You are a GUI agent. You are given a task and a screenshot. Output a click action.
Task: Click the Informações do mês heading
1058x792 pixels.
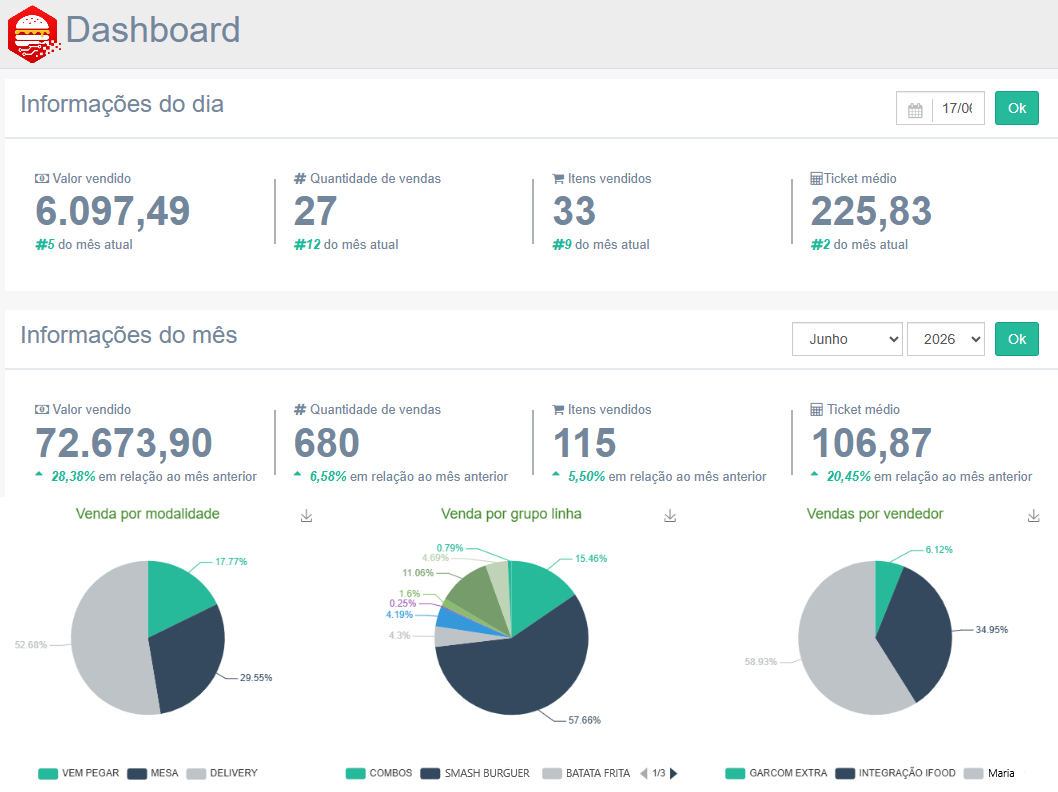tap(129, 335)
